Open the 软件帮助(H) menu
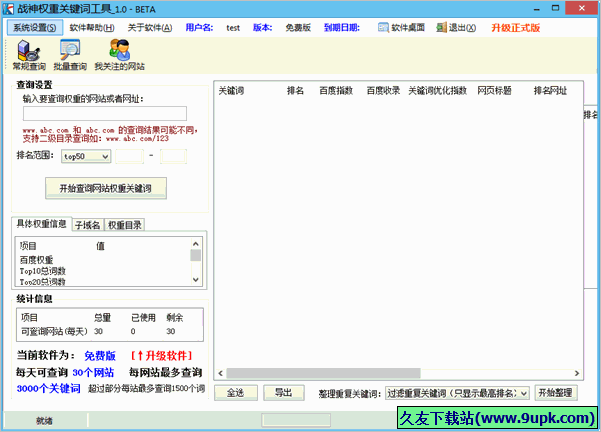Image resolution: width=601 pixels, height=432 pixels. point(92,28)
